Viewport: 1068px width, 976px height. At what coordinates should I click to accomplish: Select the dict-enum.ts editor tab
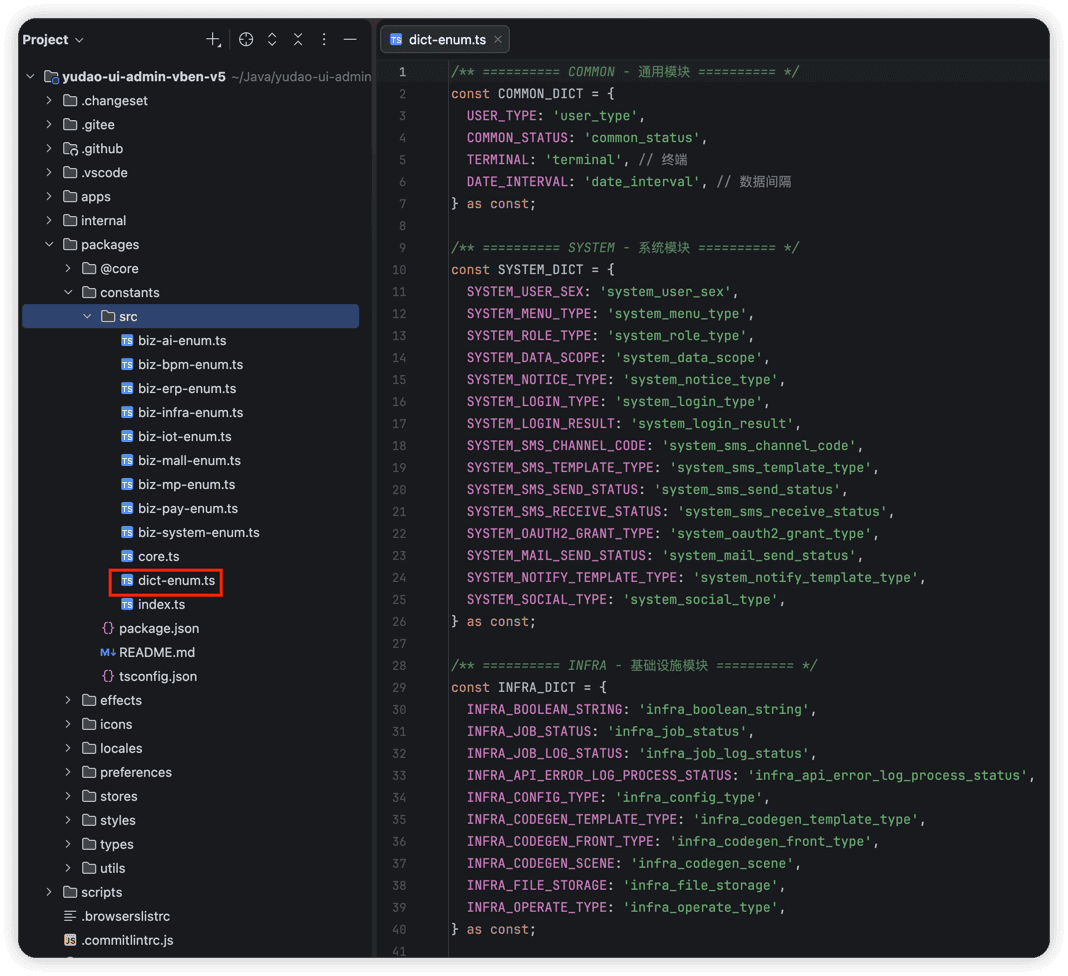pos(445,40)
